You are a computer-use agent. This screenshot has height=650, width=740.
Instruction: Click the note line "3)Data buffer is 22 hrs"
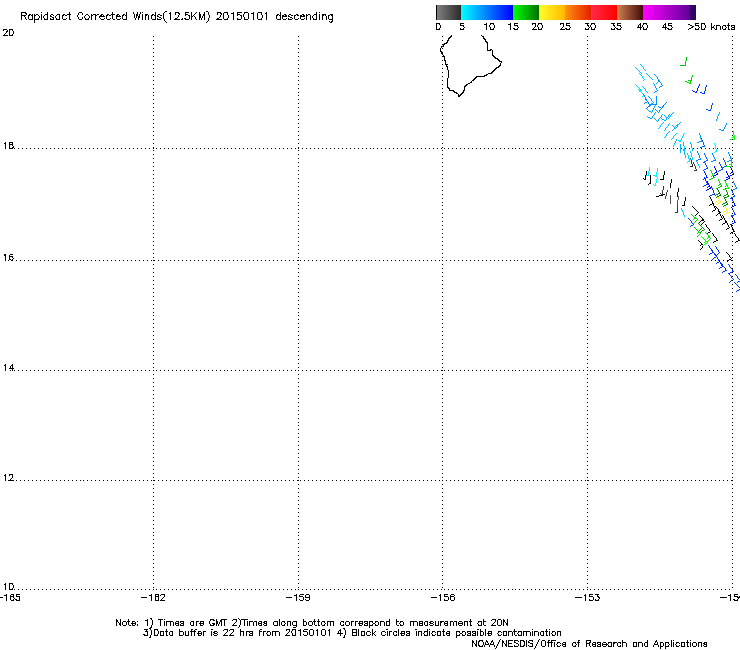click(x=352, y=633)
